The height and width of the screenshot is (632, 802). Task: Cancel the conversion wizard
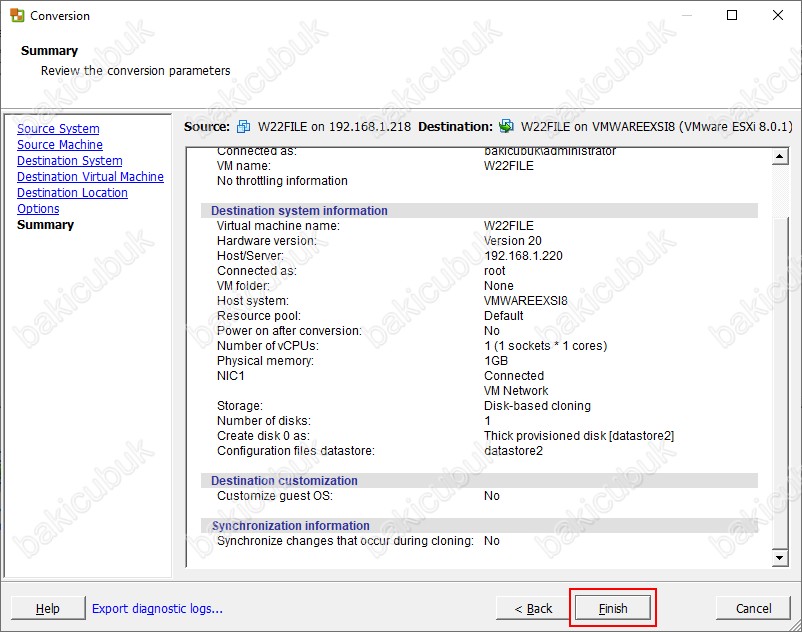[753, 608]
